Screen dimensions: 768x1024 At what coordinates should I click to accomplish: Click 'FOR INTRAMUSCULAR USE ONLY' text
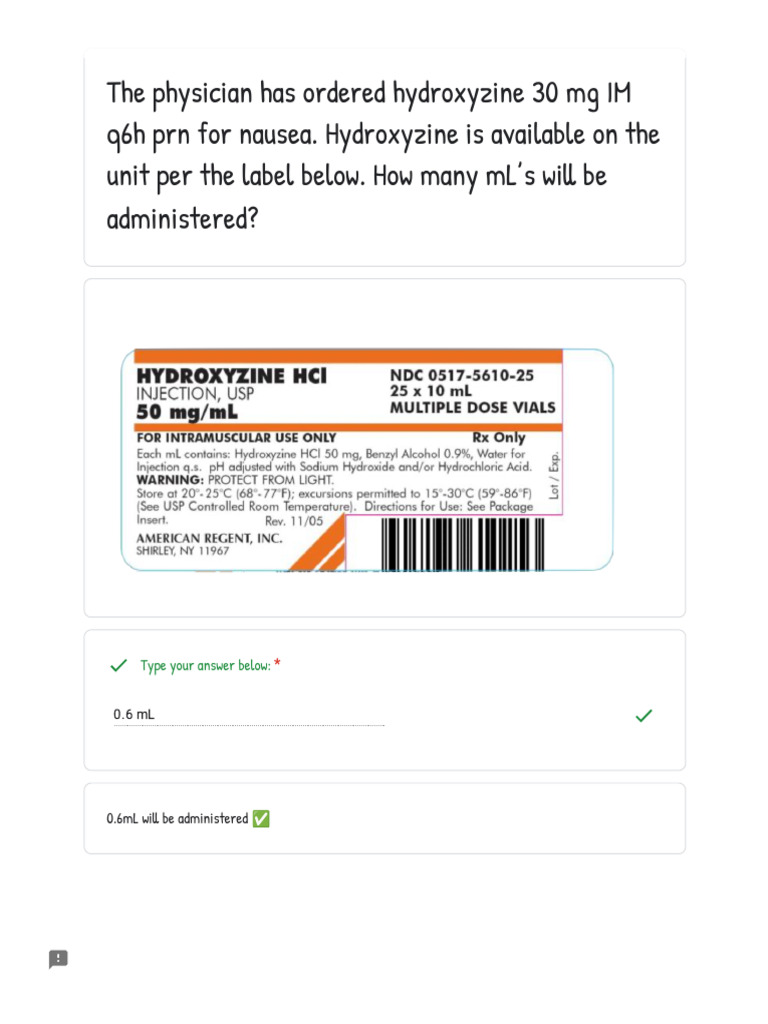(236, 438)
